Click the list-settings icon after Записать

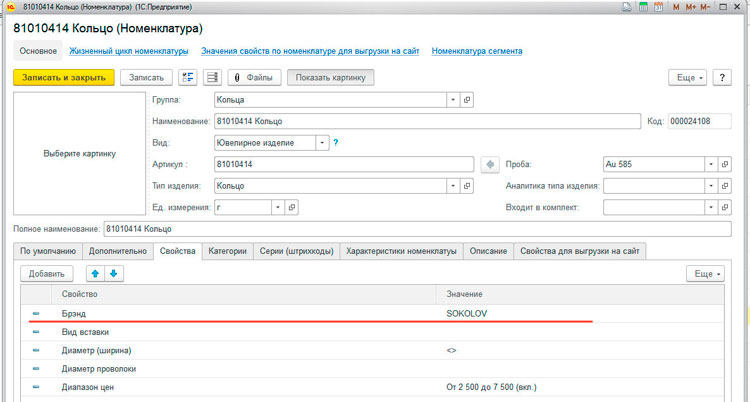tap(188, 77)
